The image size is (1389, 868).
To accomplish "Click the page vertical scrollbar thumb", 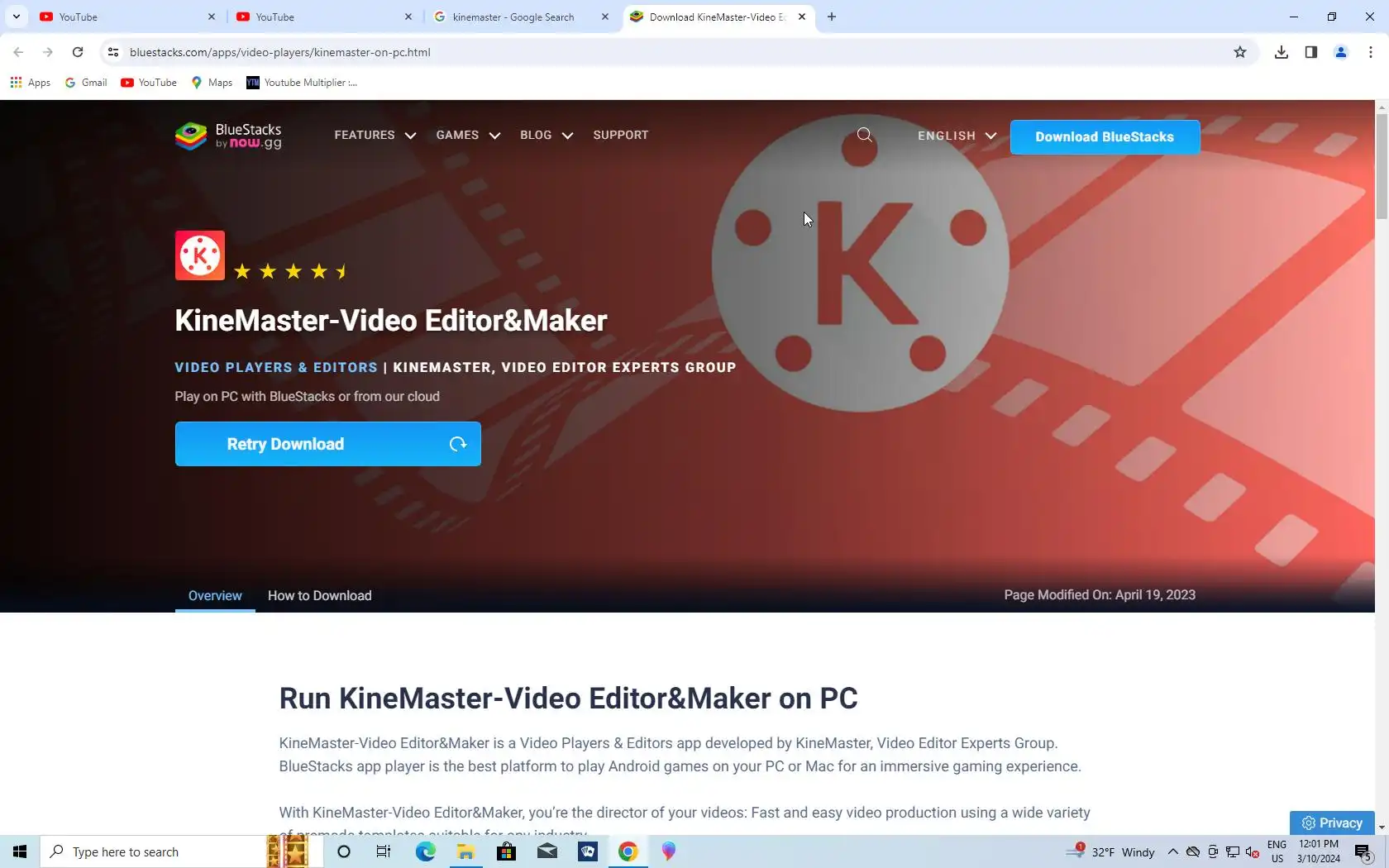I will coord(1382,167).
